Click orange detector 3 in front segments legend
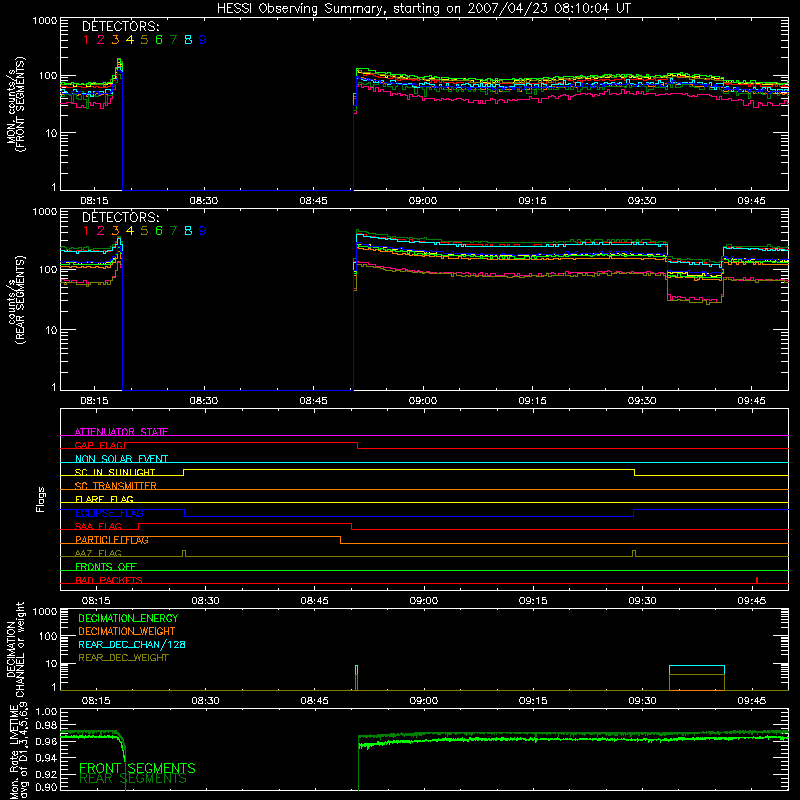The image size is (800, 800). click(115, 40)
